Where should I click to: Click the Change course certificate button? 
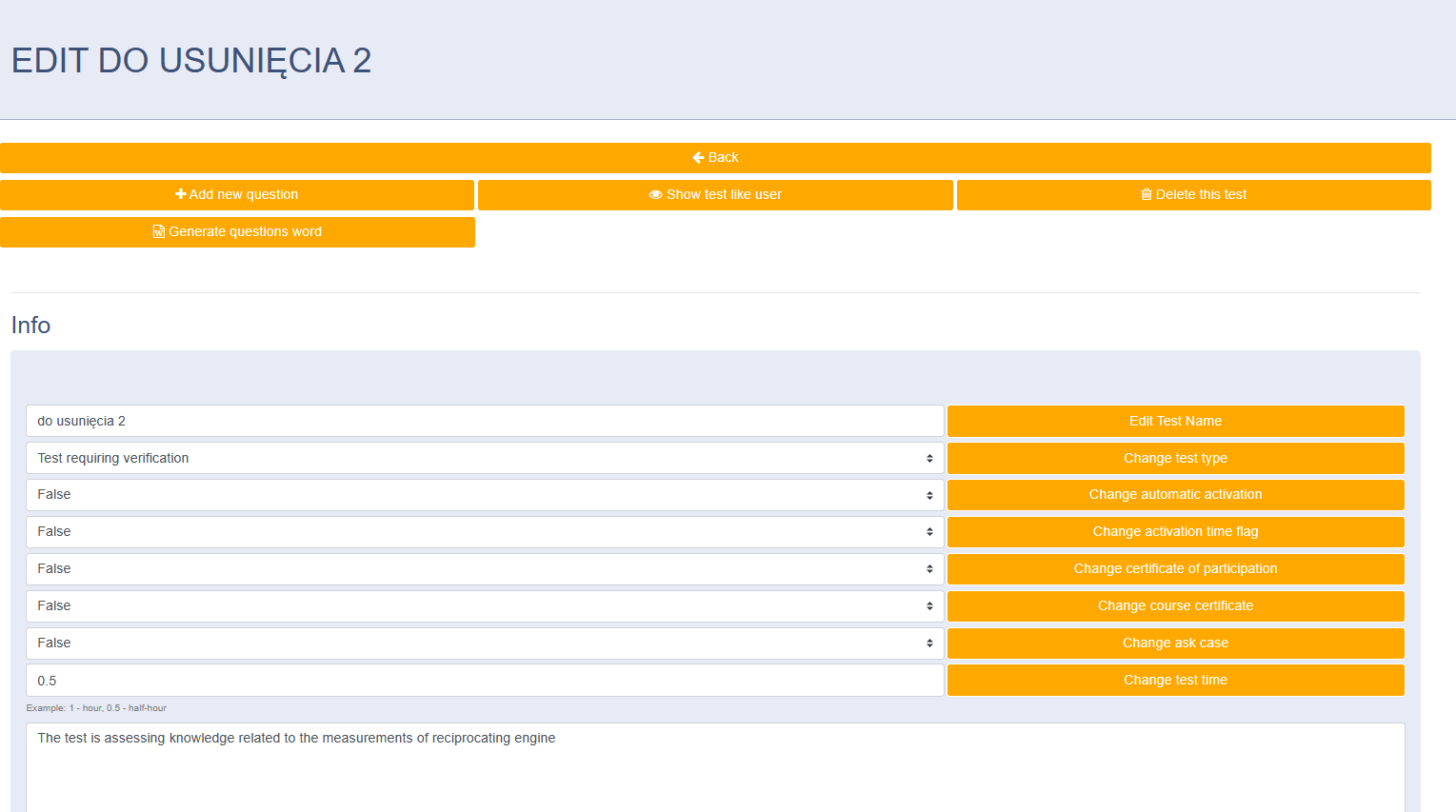tap(1175, 606)
